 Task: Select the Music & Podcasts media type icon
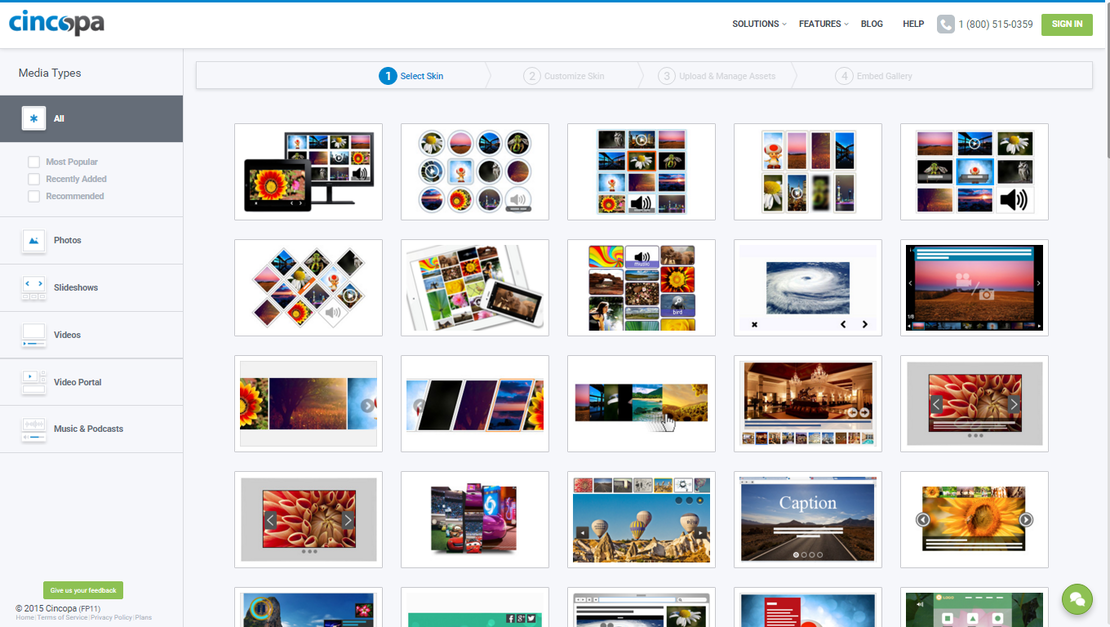pyautogui.click(x=33, y=429)
